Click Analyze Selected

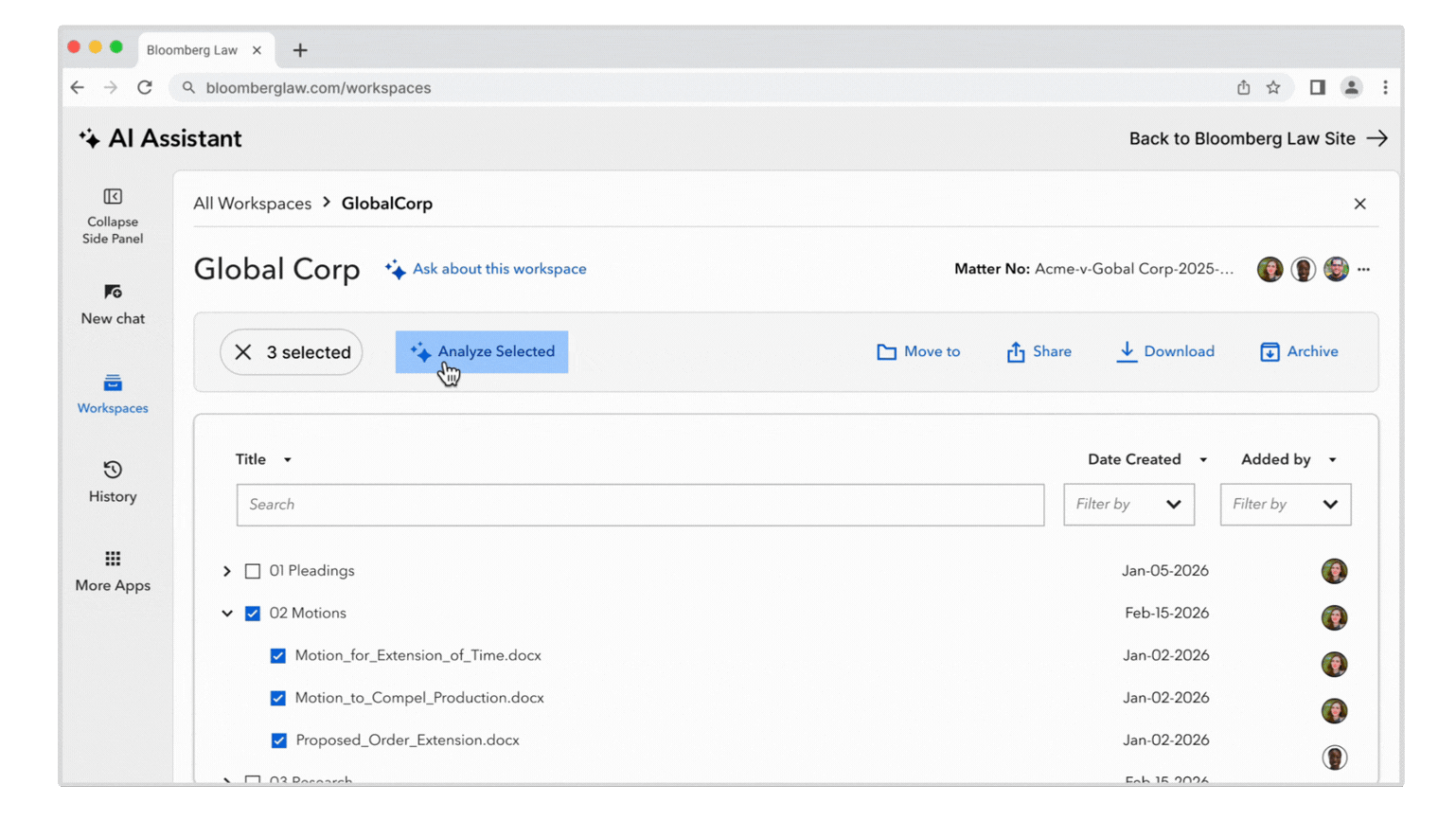click(481, 351)
